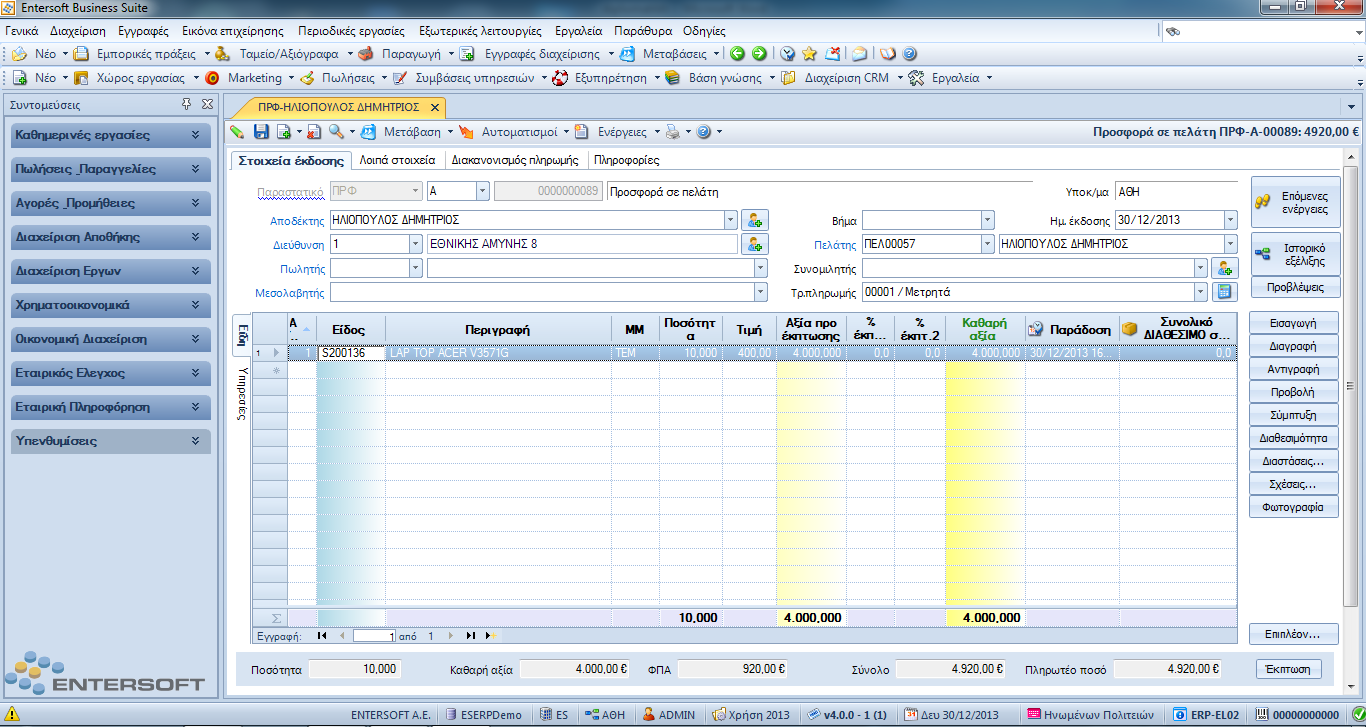Click the Εισαγωγή button

click(1294, 323)
